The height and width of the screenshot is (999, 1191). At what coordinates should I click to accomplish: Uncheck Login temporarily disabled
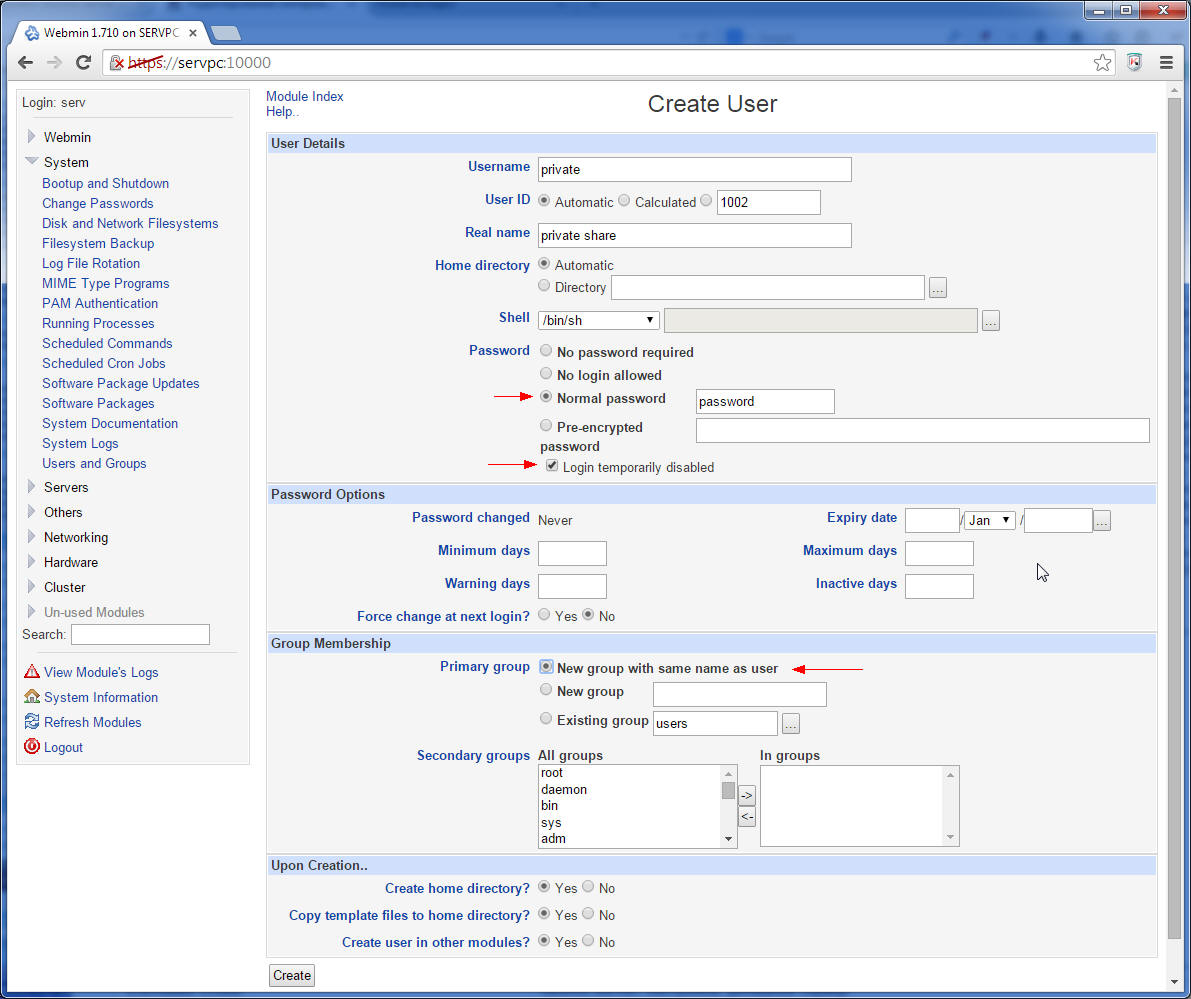tap(552, 466)
